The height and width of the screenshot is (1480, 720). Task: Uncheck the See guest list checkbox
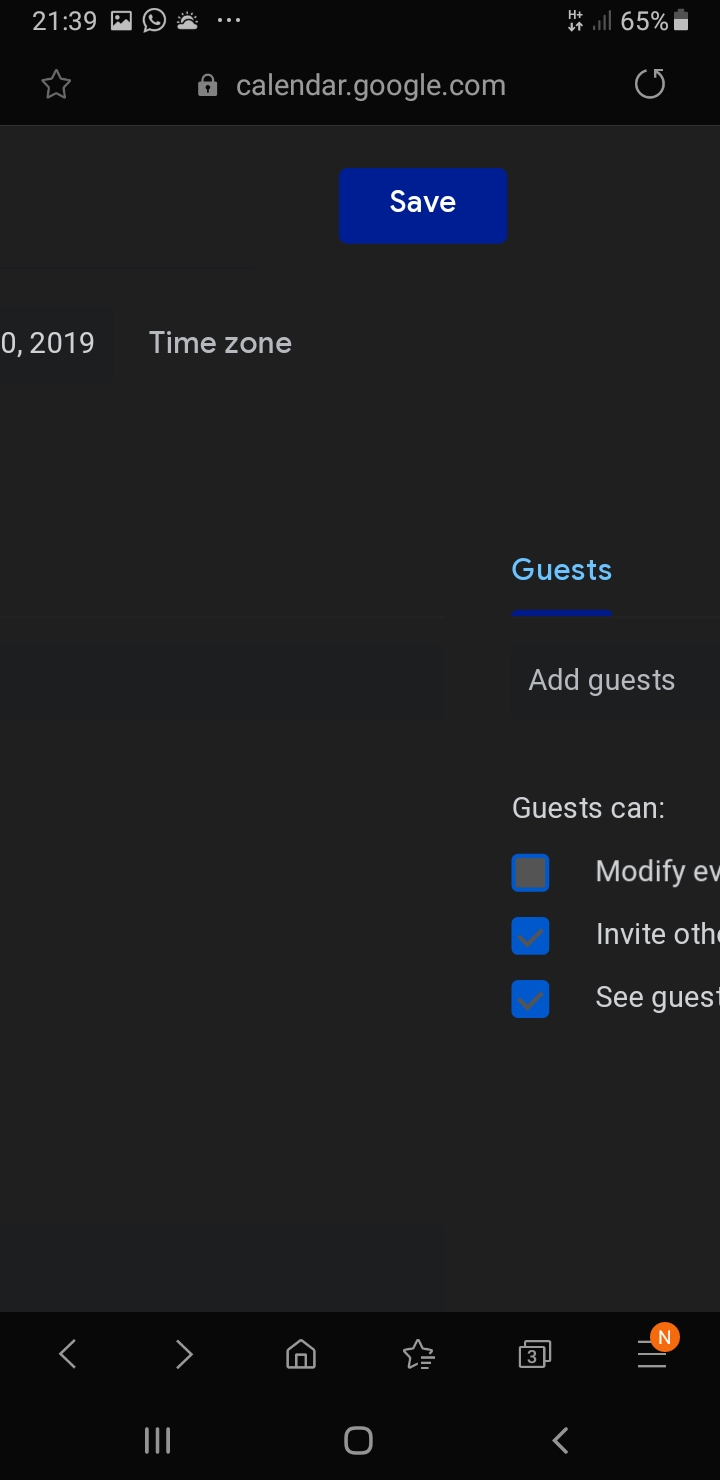pyautogui.click(x=530, y=998)
